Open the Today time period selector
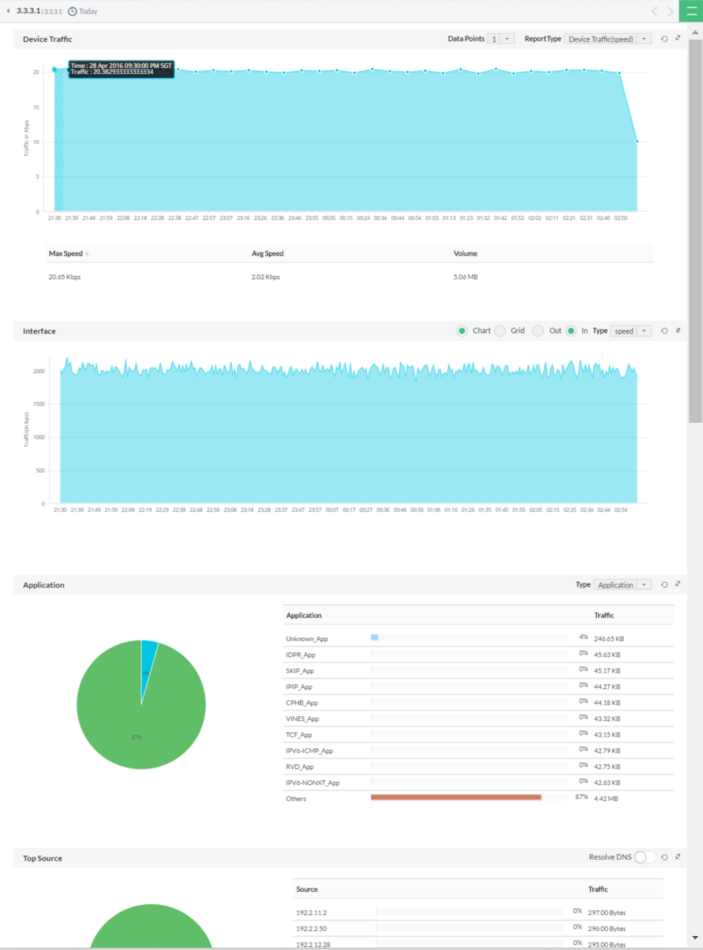Image resolution: width=703 pixels, height=950 pixels. (83, 11)
